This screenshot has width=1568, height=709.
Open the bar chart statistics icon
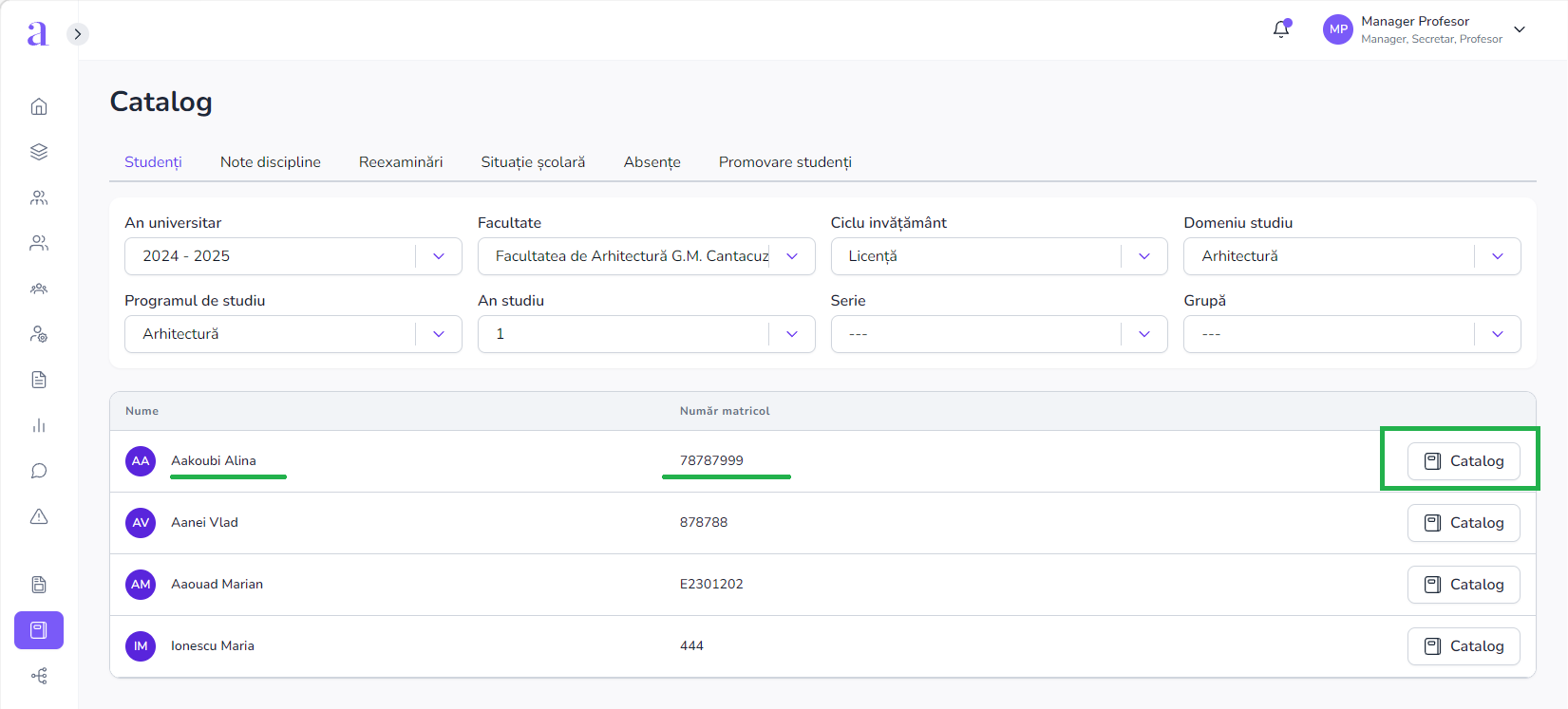[x=39, y=425]
